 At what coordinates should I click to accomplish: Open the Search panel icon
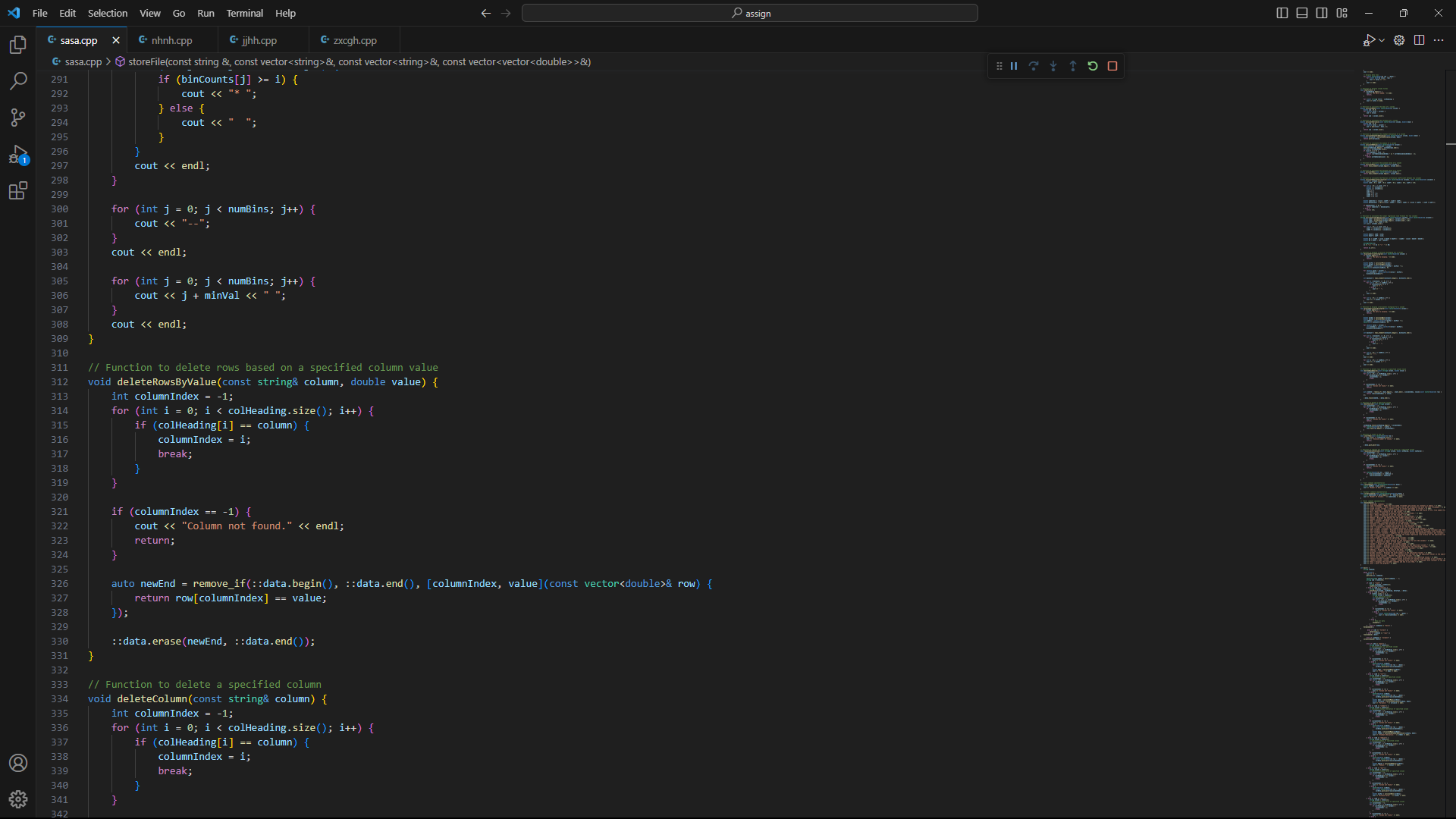18,81
